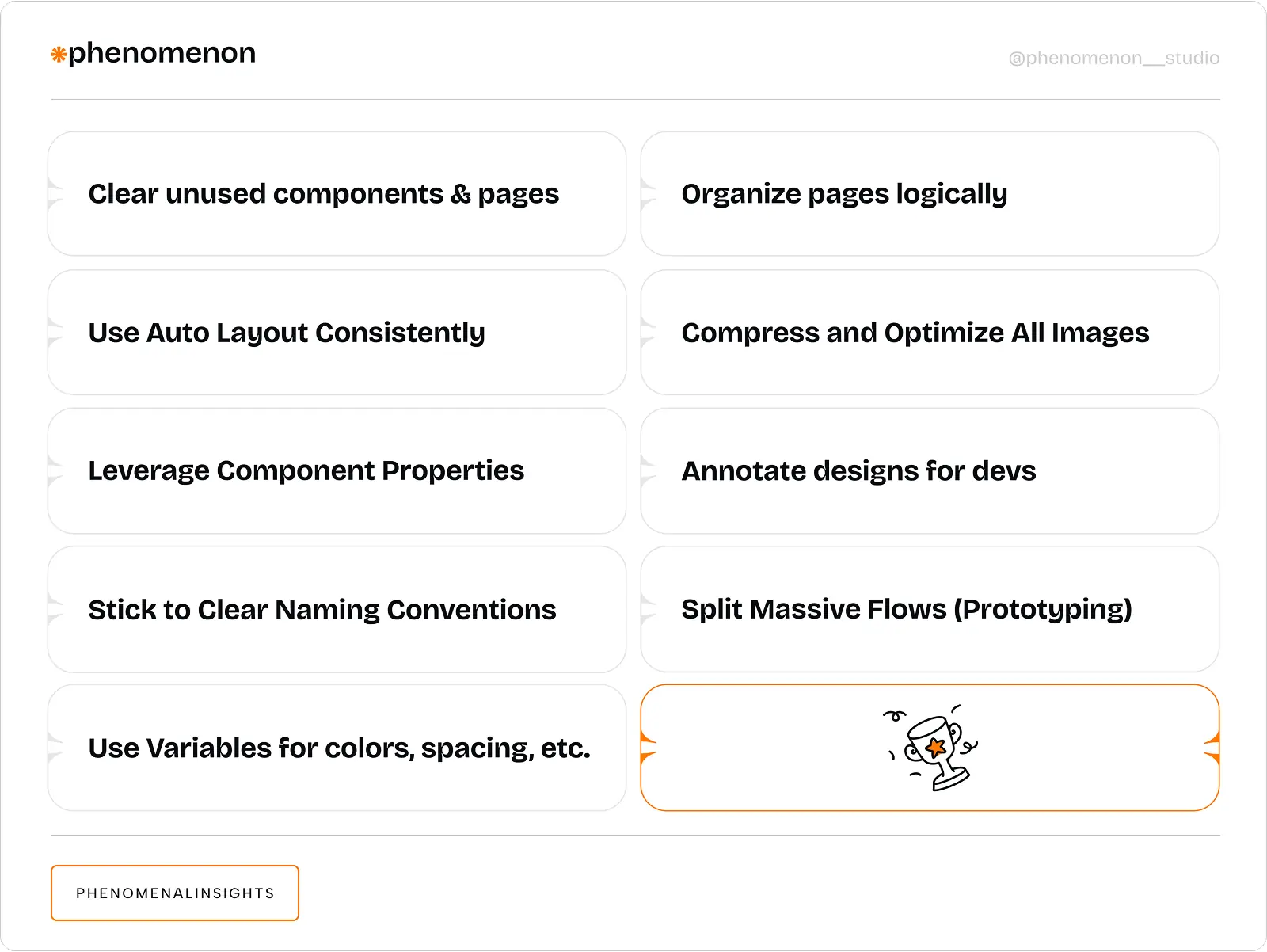Open the phenomenon wordmark in header

tap(162, 53)
